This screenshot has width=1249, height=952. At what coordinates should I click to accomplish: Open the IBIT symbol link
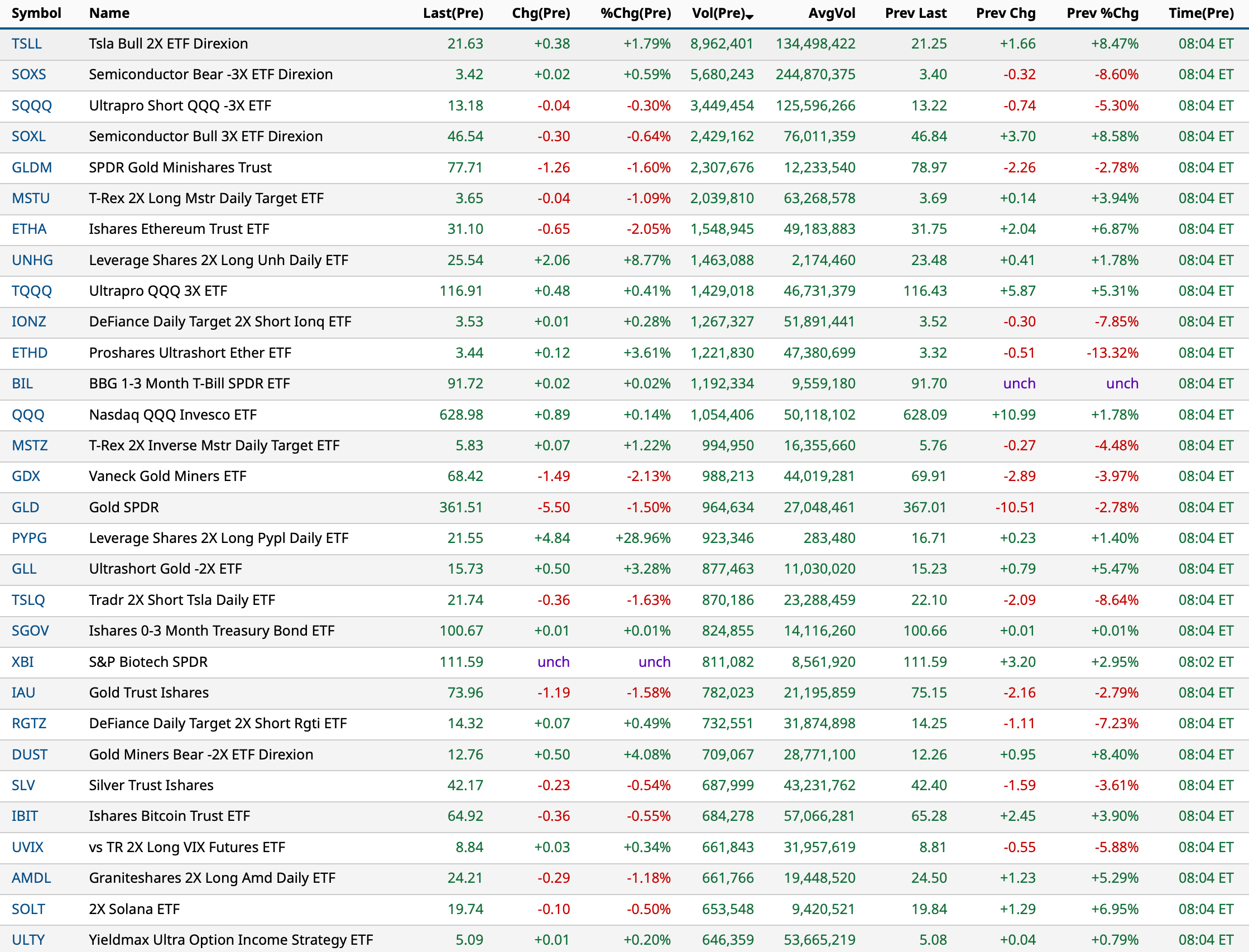(25, 816)
